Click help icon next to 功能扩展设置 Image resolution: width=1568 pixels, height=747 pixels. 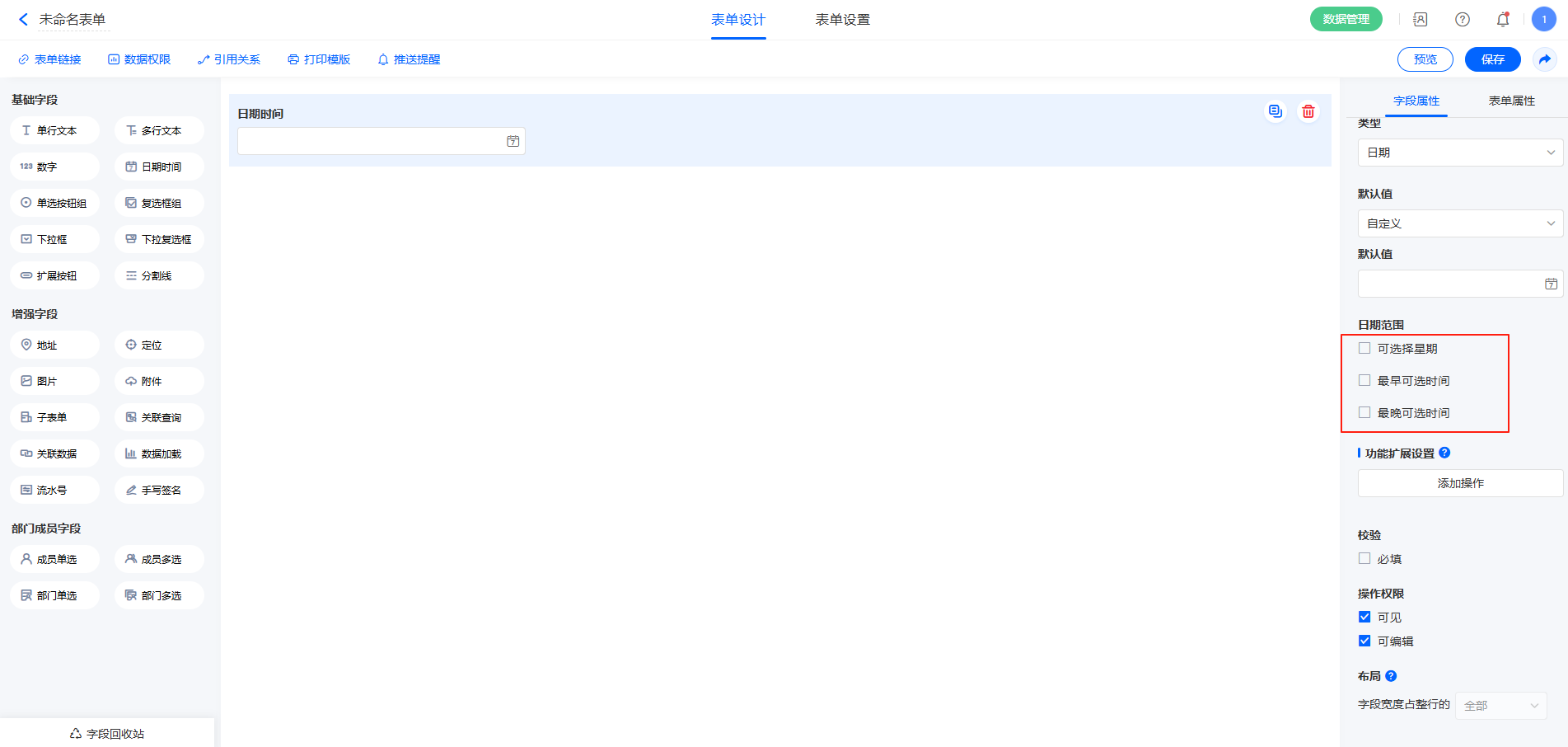pyautogui.click(x=1444, y=453)
